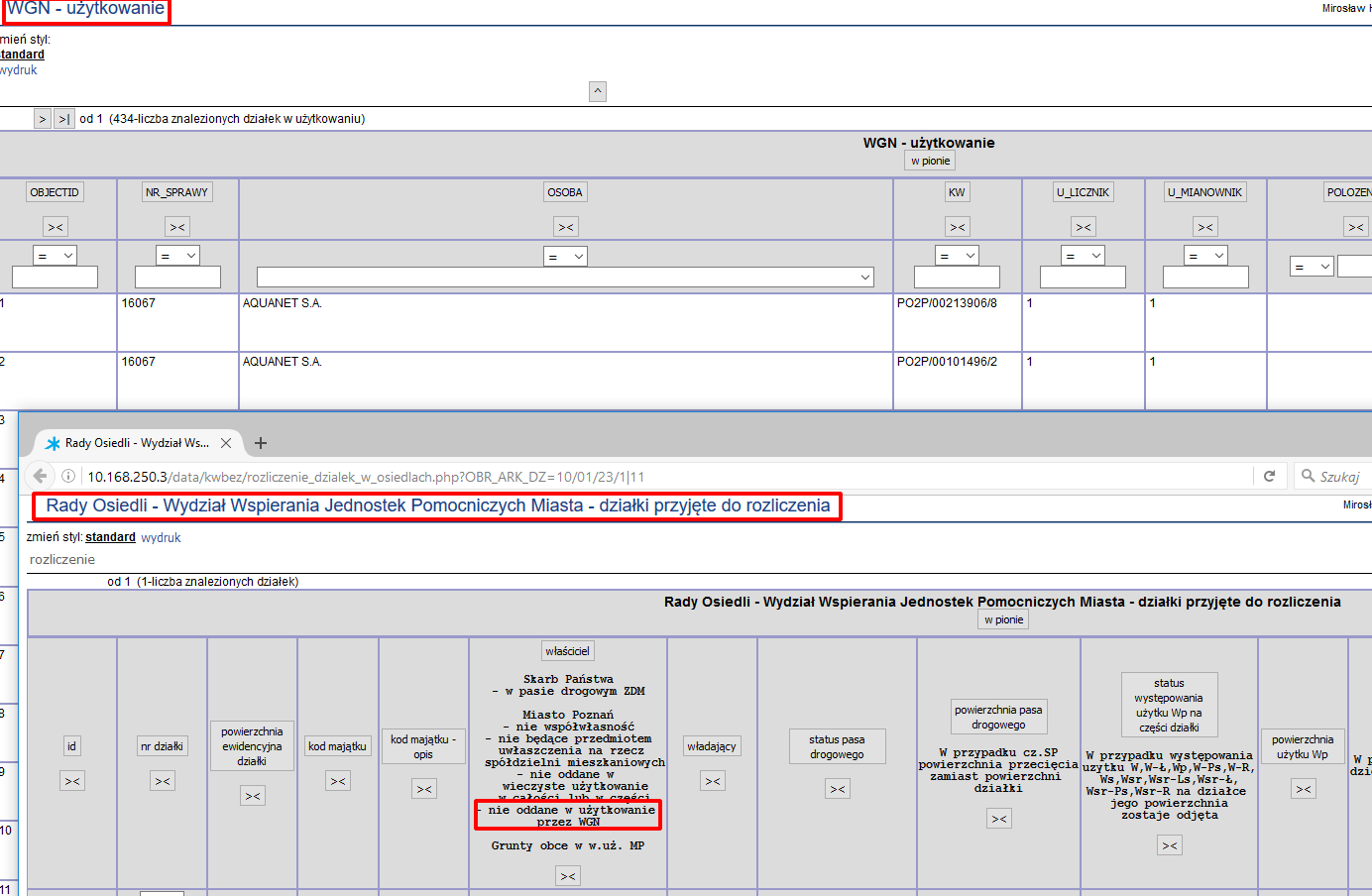Click the wydruk link in lower window
Viewport: 1372px width, 896px height.
(x=161, y=537)
